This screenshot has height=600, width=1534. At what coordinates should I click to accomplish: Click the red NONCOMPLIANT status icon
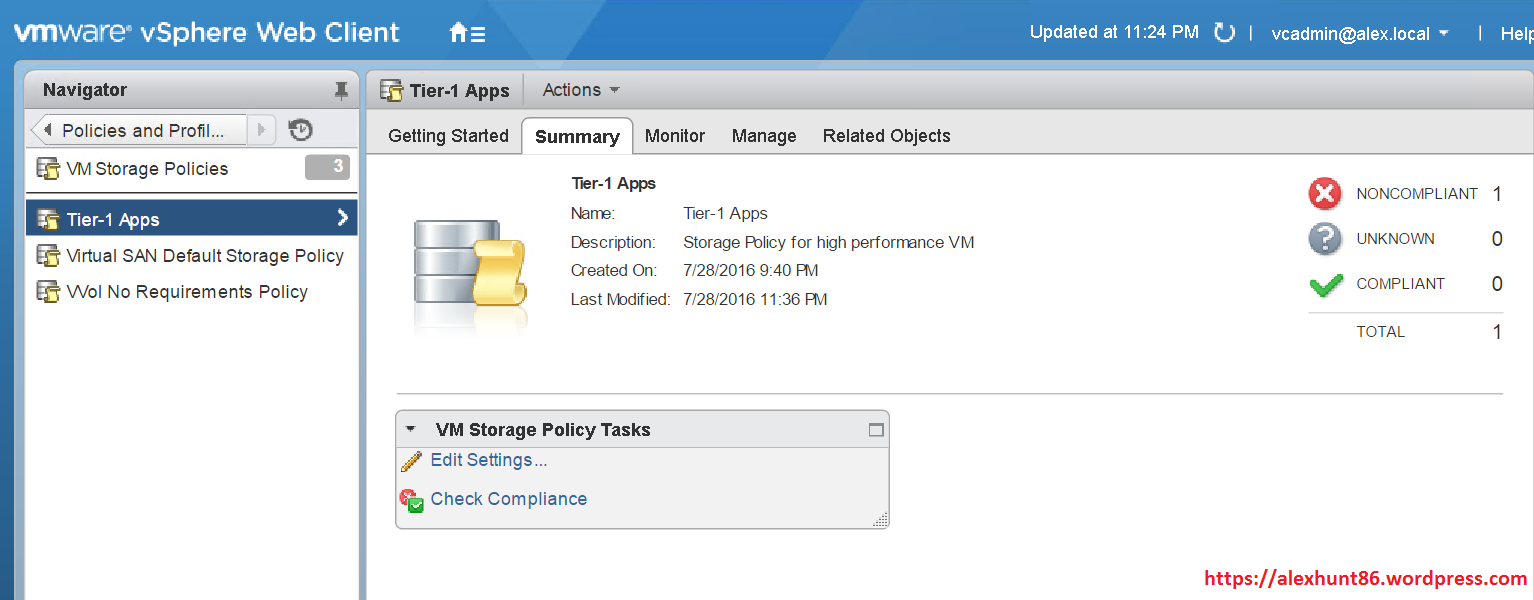pos(1324,193)
